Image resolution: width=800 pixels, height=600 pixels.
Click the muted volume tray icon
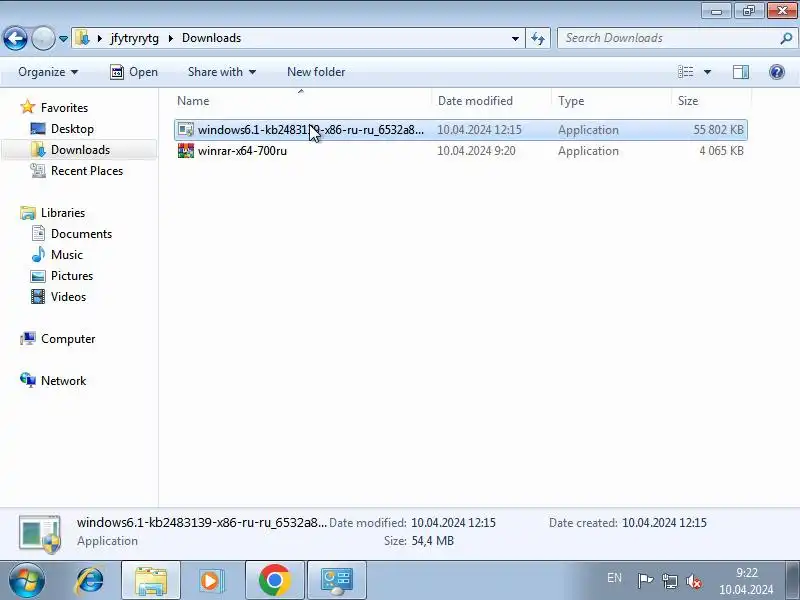(694, 581)
